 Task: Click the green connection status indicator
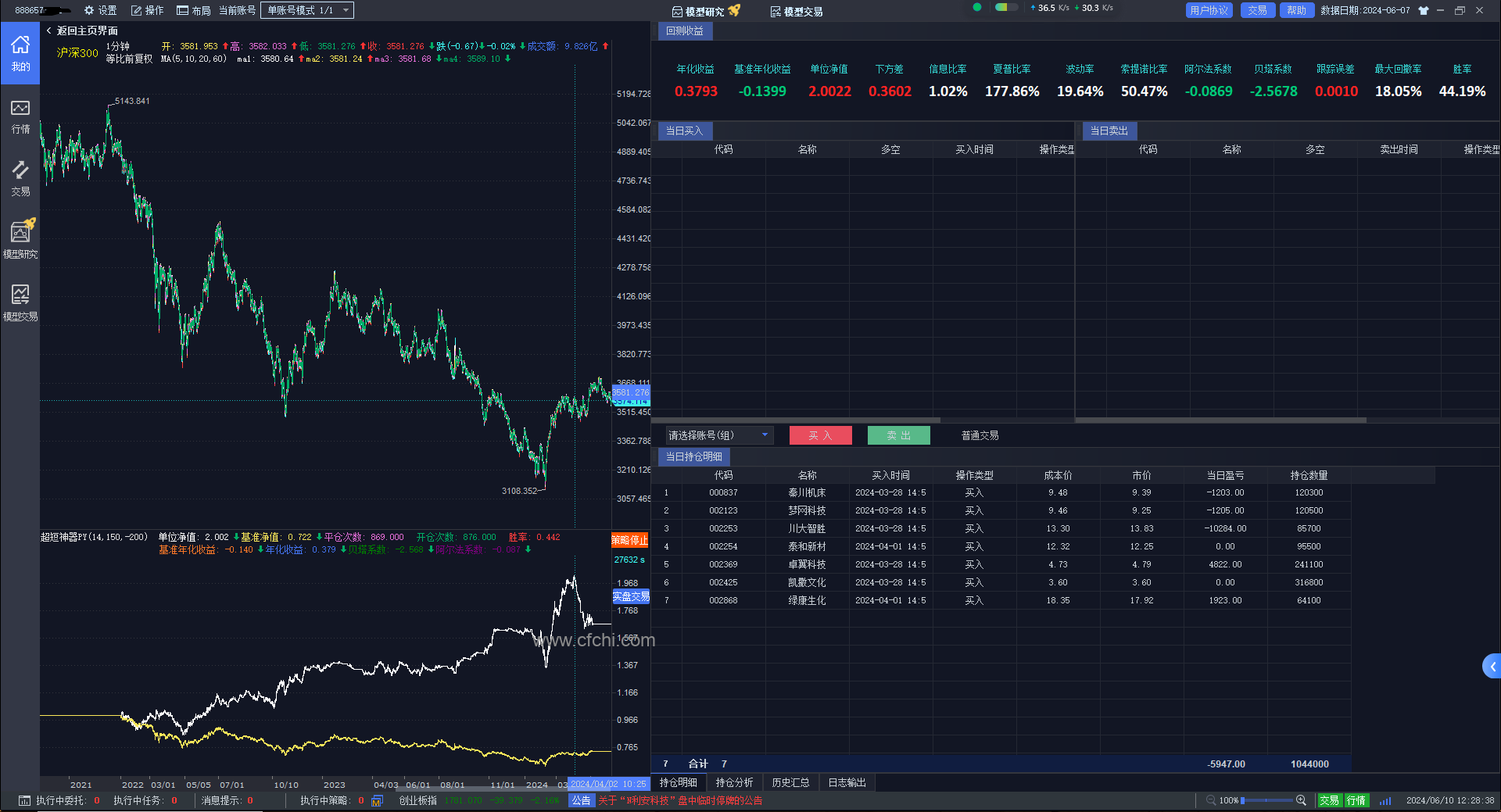pos(977,8)
